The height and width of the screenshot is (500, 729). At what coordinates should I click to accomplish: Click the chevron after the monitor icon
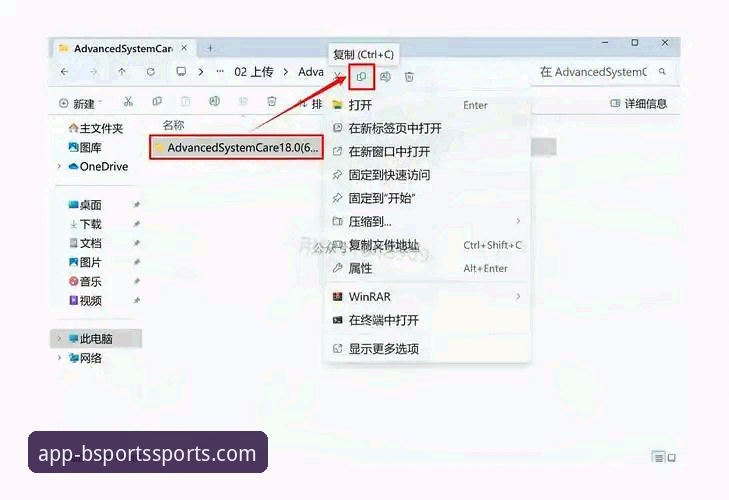pyautogui.click(x=201, y=72)
